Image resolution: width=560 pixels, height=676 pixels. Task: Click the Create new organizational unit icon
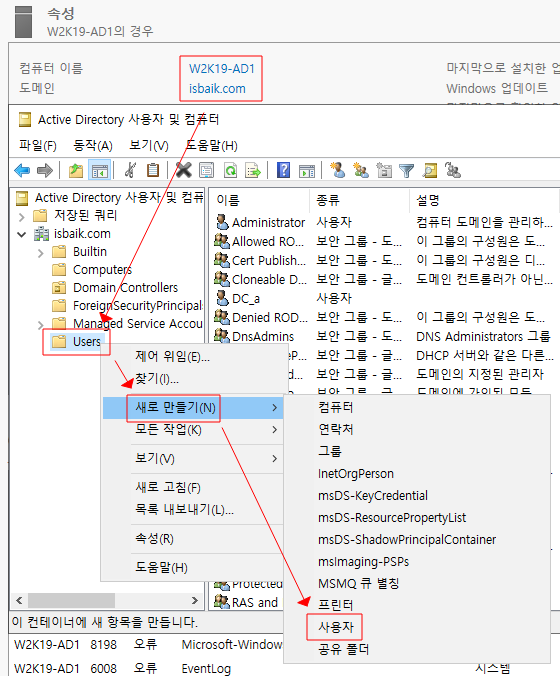(x=384, y=170)
